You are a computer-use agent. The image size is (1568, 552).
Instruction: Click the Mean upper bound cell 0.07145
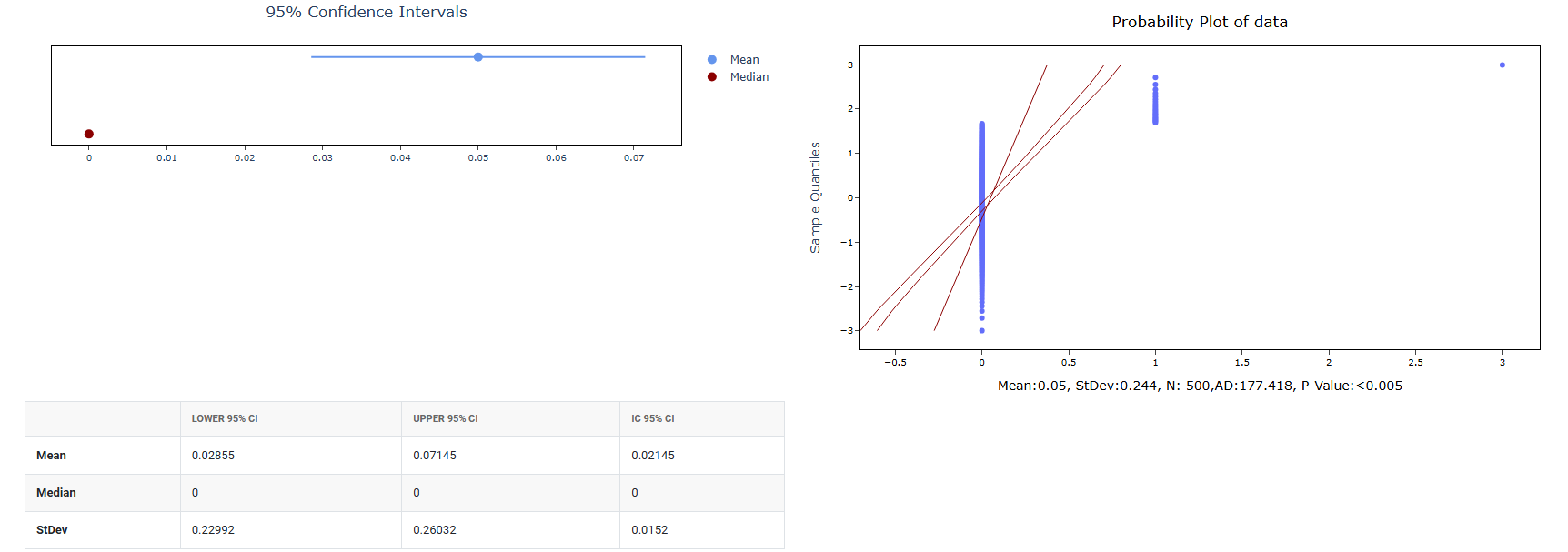[x=435, y=456]
